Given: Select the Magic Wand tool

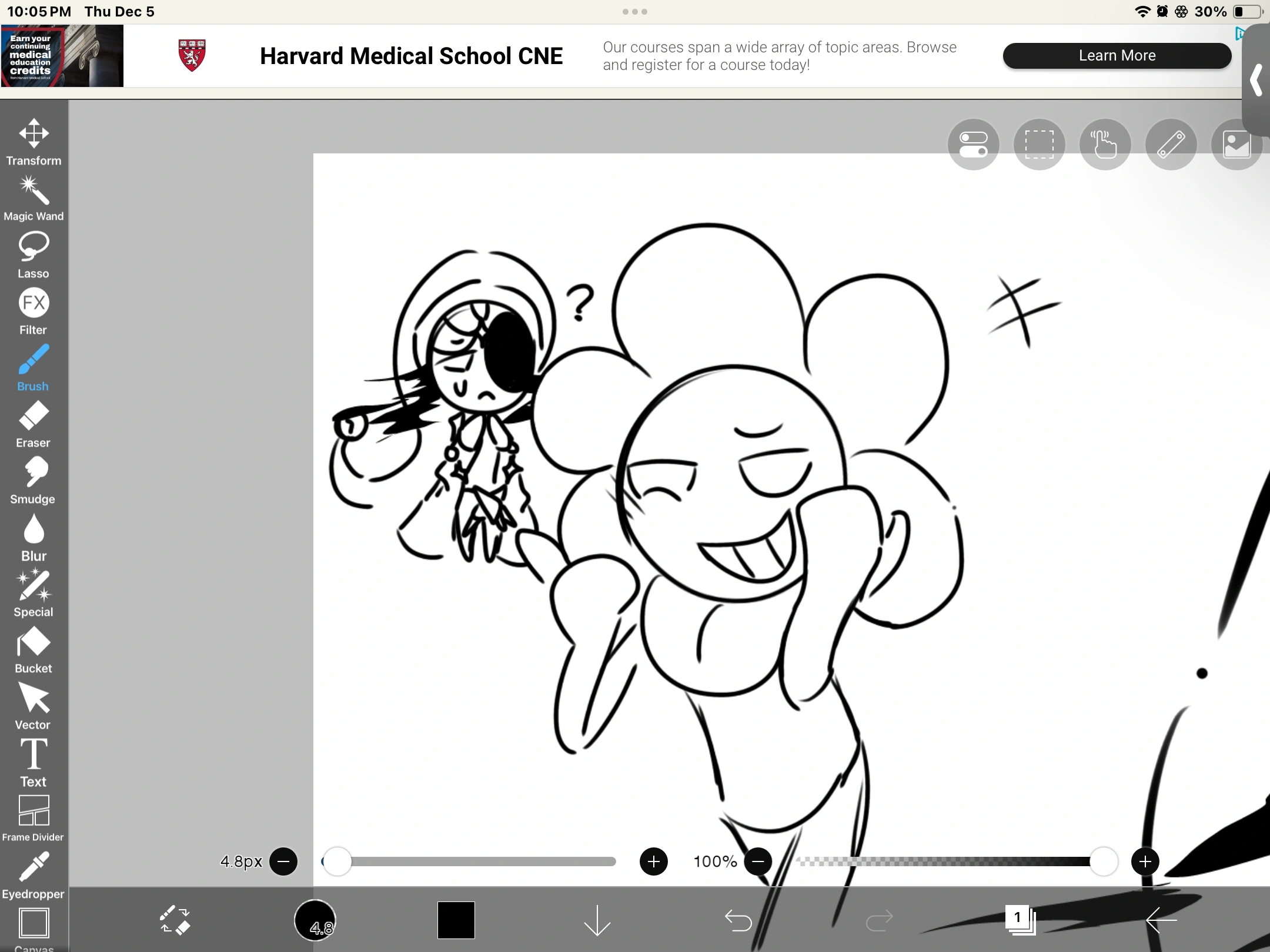Looking at the screenshot, I should (x=34, y=196).
